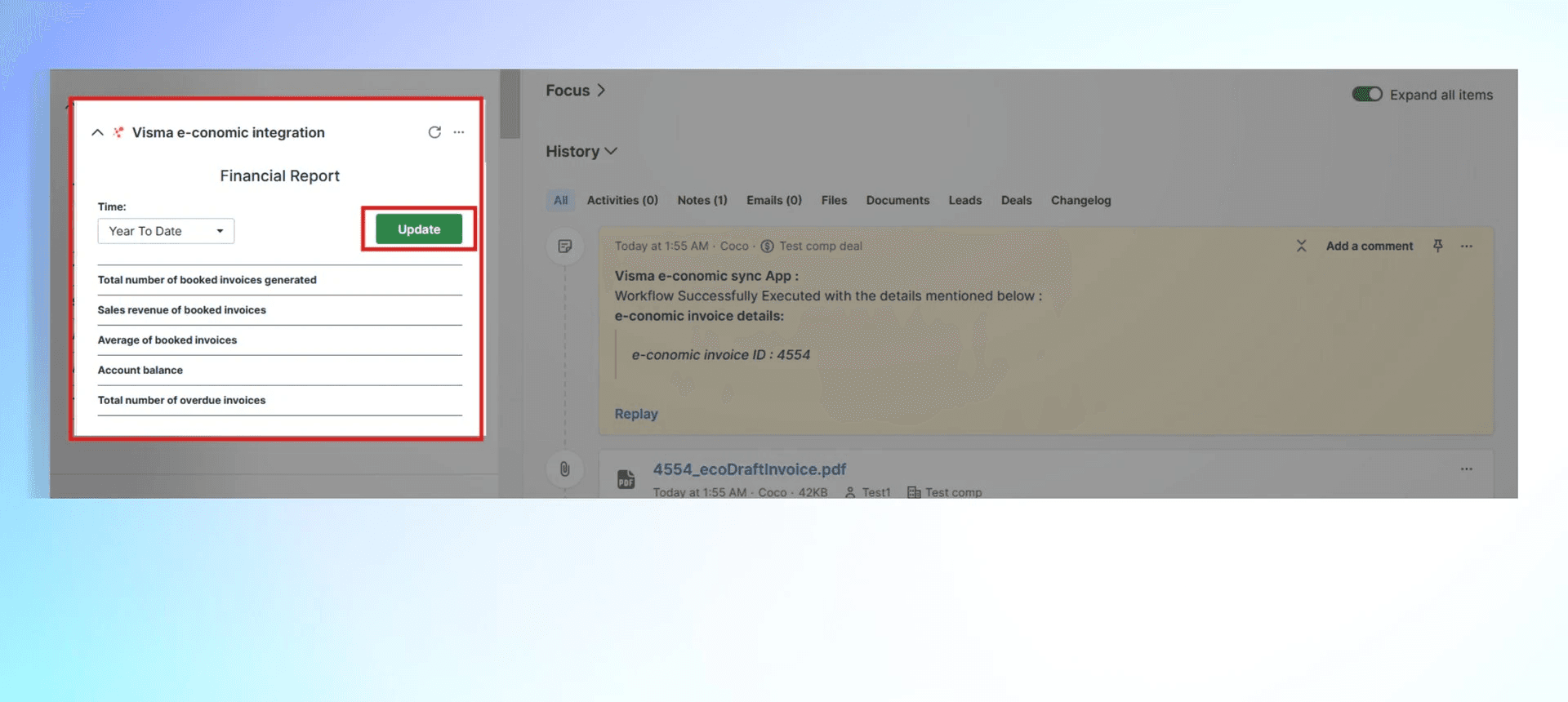Image resolution: width=1568 pixels, height=702 pixels.
Task: Open the Year To Date time dropdown
Action: click(x=166, y=231)
